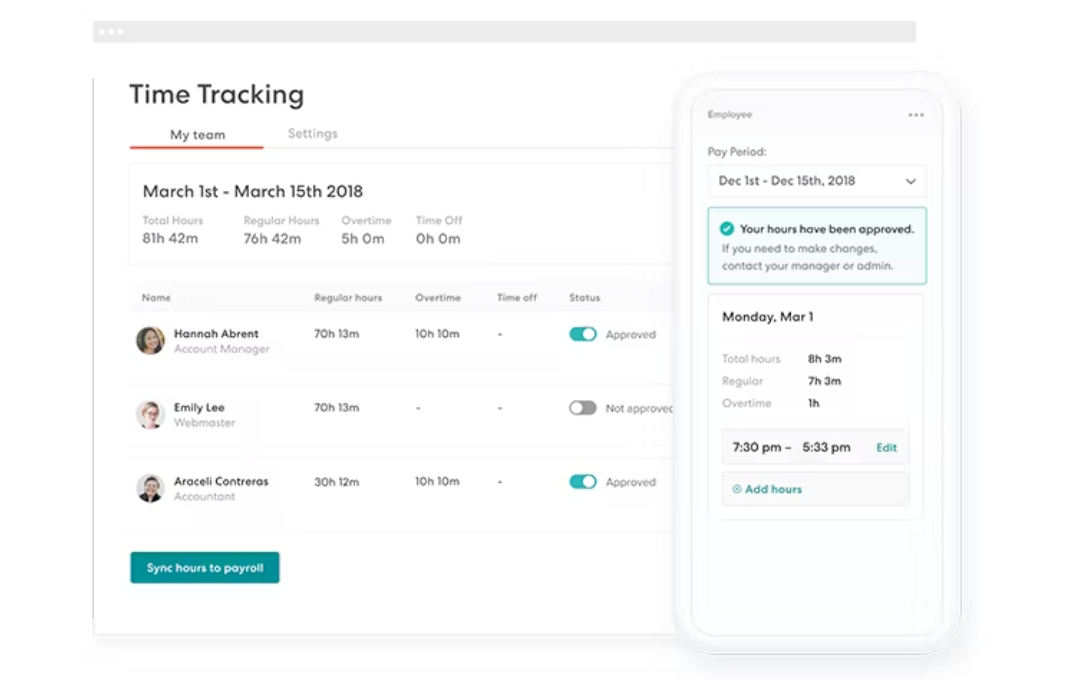Enable approval toggle for Emily Lee
The height and width of the screenshot is (689, 1079).
(583, 408)
